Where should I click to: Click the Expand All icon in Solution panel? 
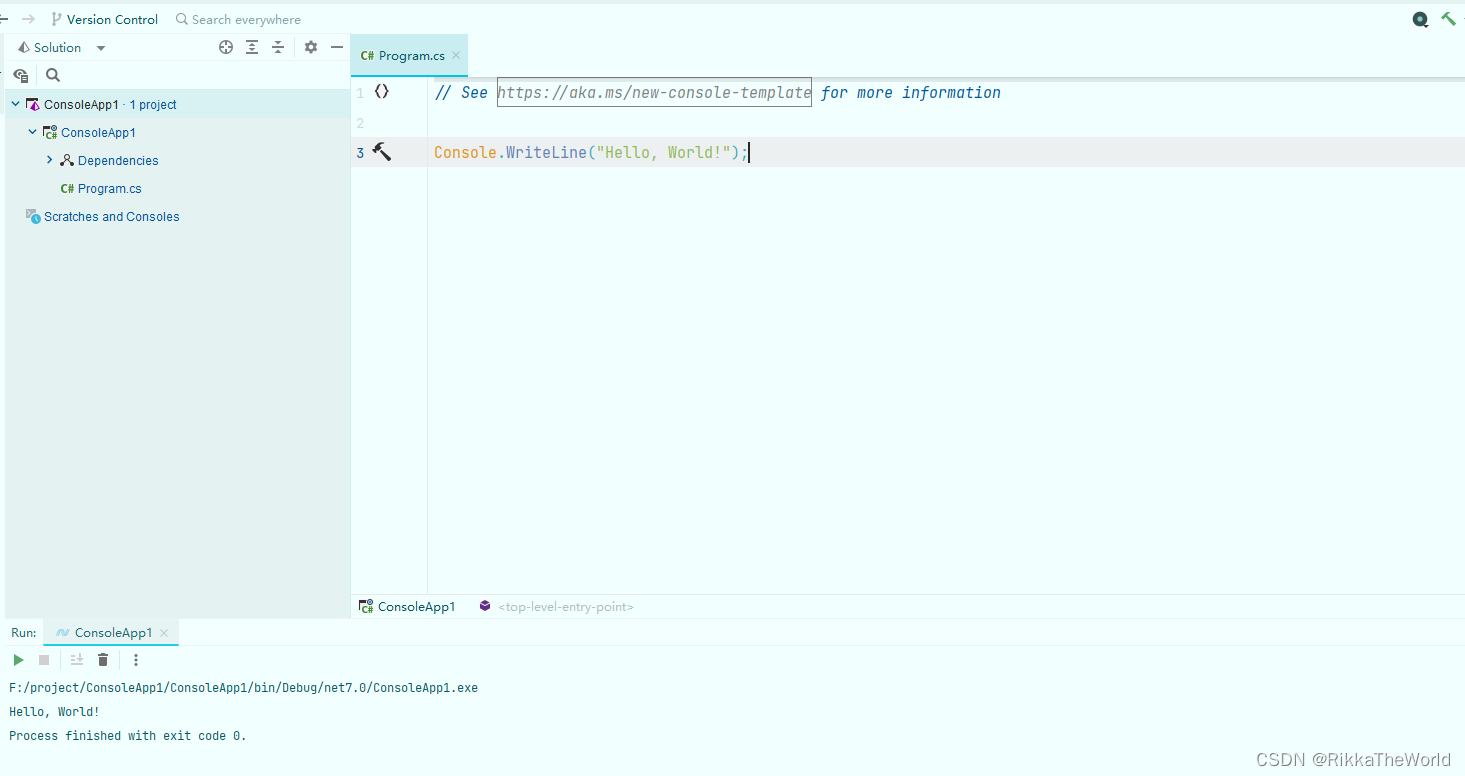pos(252,47)
